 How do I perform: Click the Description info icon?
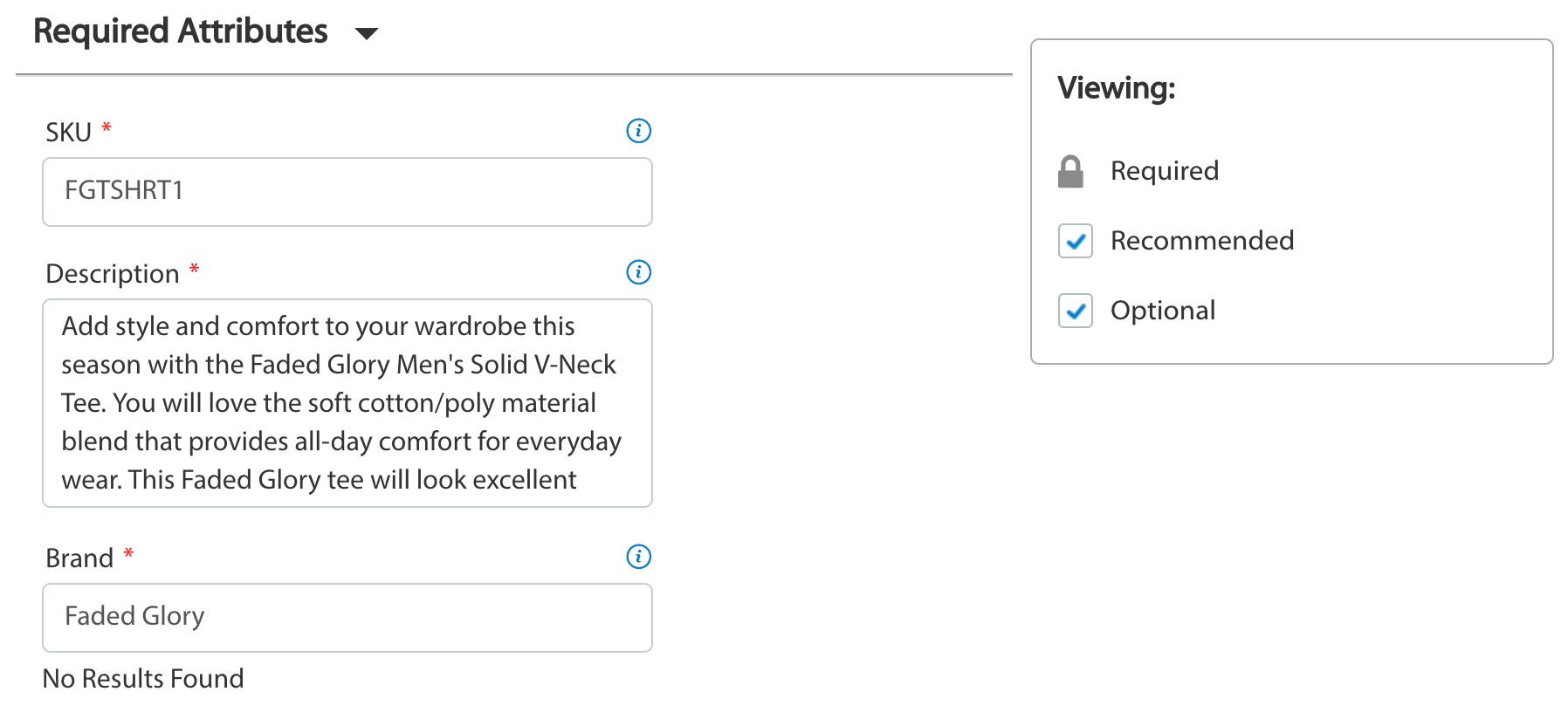click(639, 272)
